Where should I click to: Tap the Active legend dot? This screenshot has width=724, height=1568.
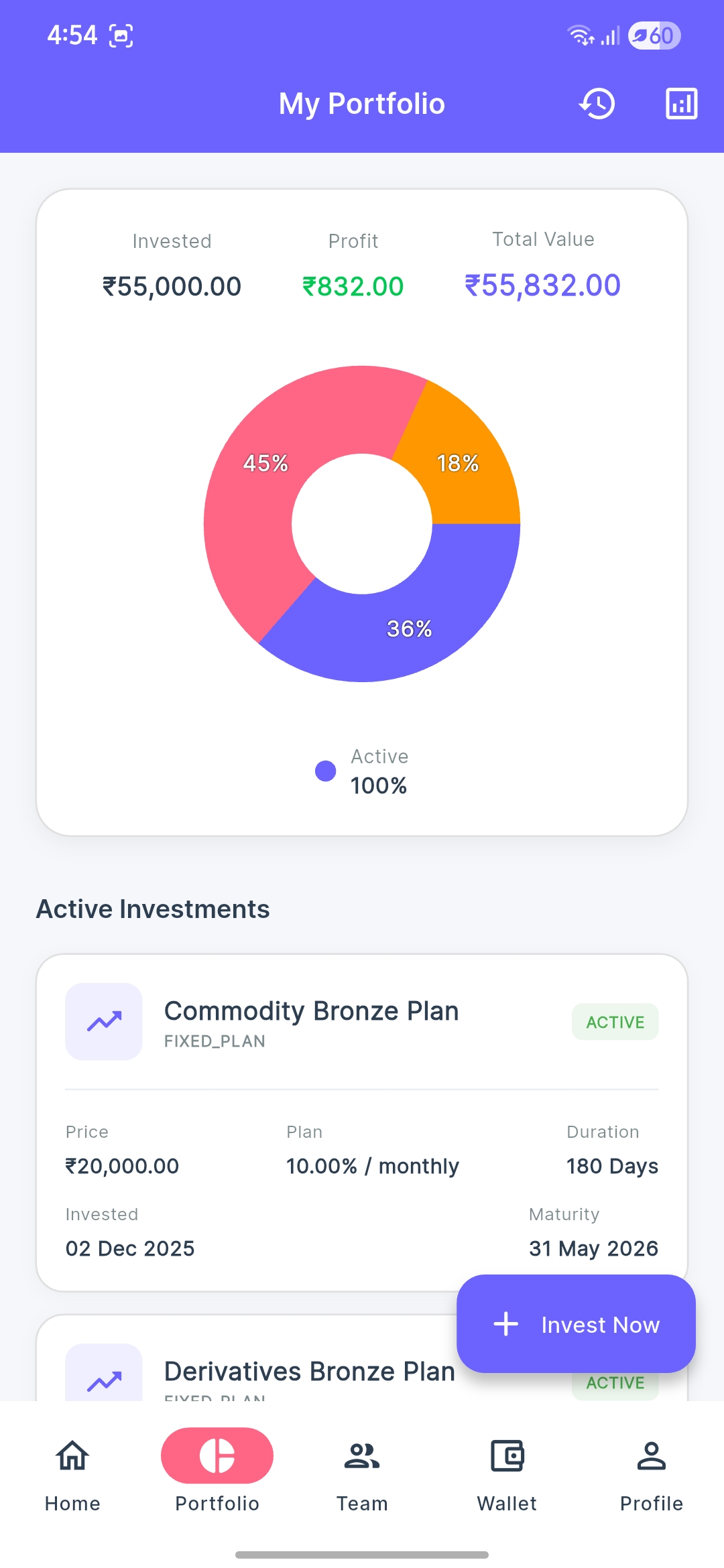tap(326, 771)
